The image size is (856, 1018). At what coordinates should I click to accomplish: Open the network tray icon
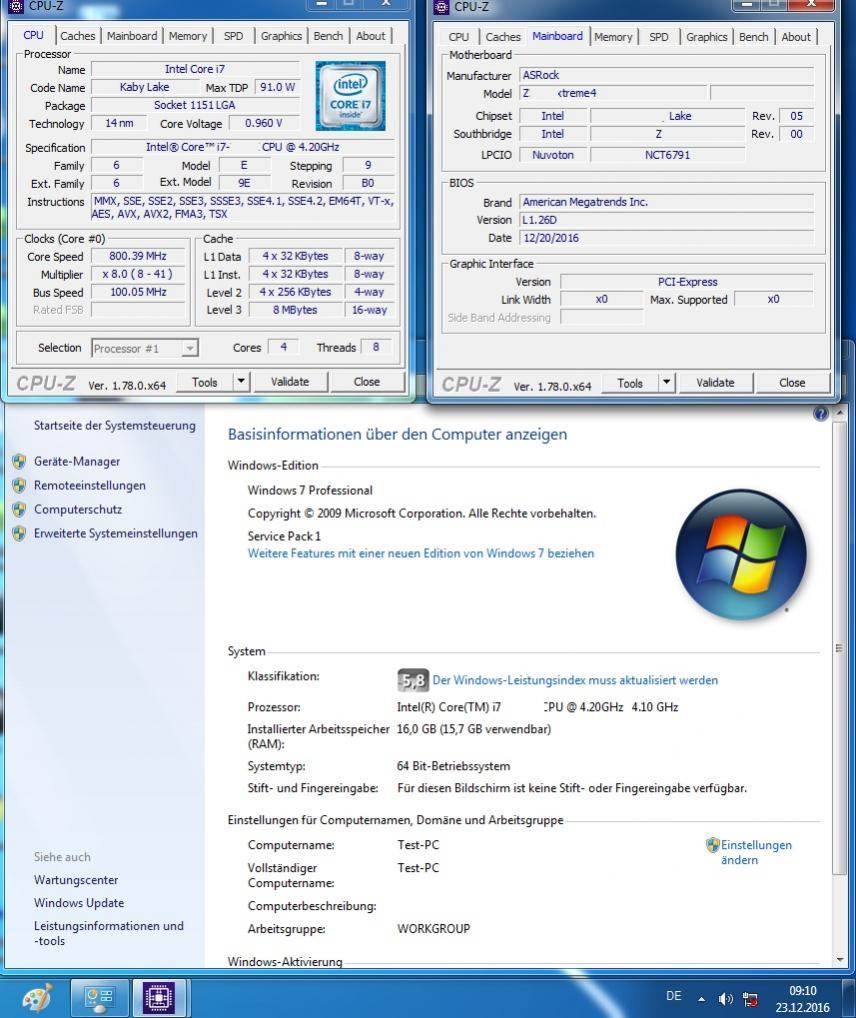point(750,999)
